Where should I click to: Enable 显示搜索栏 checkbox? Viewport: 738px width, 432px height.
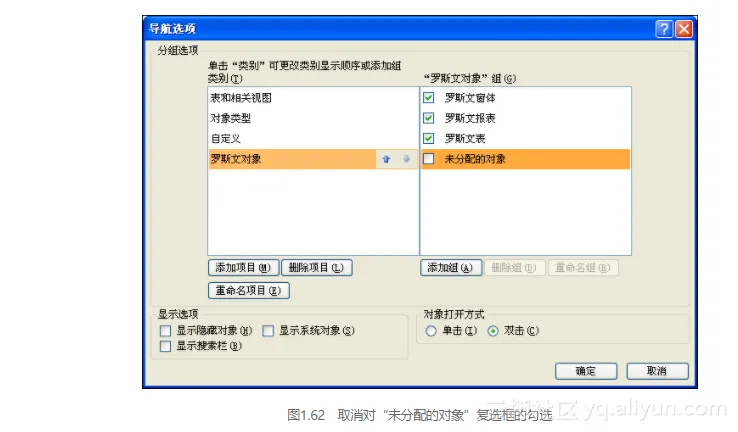tap(165, 346)
